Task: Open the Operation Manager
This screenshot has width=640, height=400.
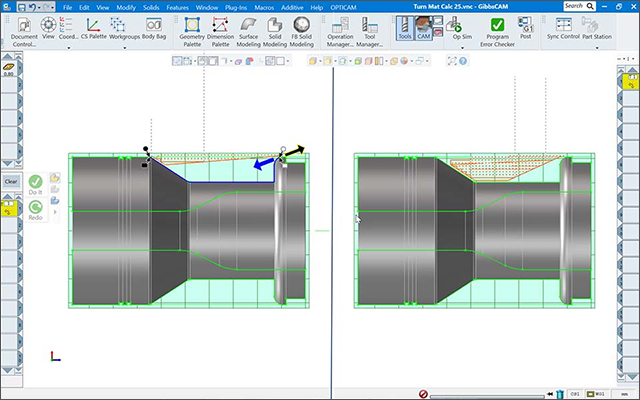Action: tap(341, 27)
